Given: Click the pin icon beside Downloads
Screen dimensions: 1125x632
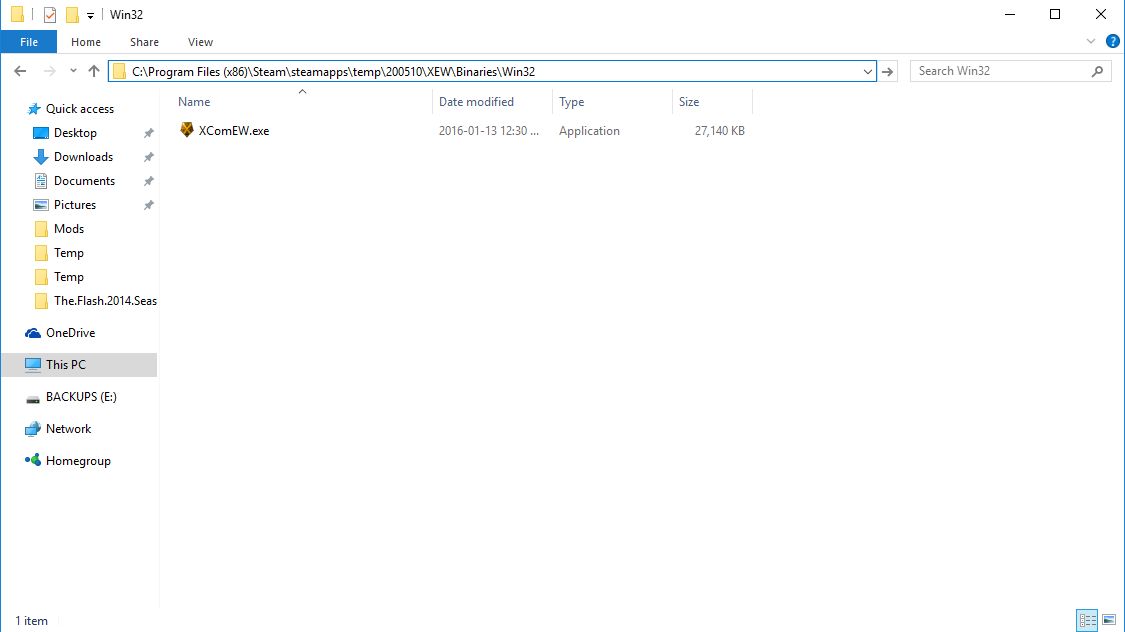Looking at the screenshot, I should point(149,157).
